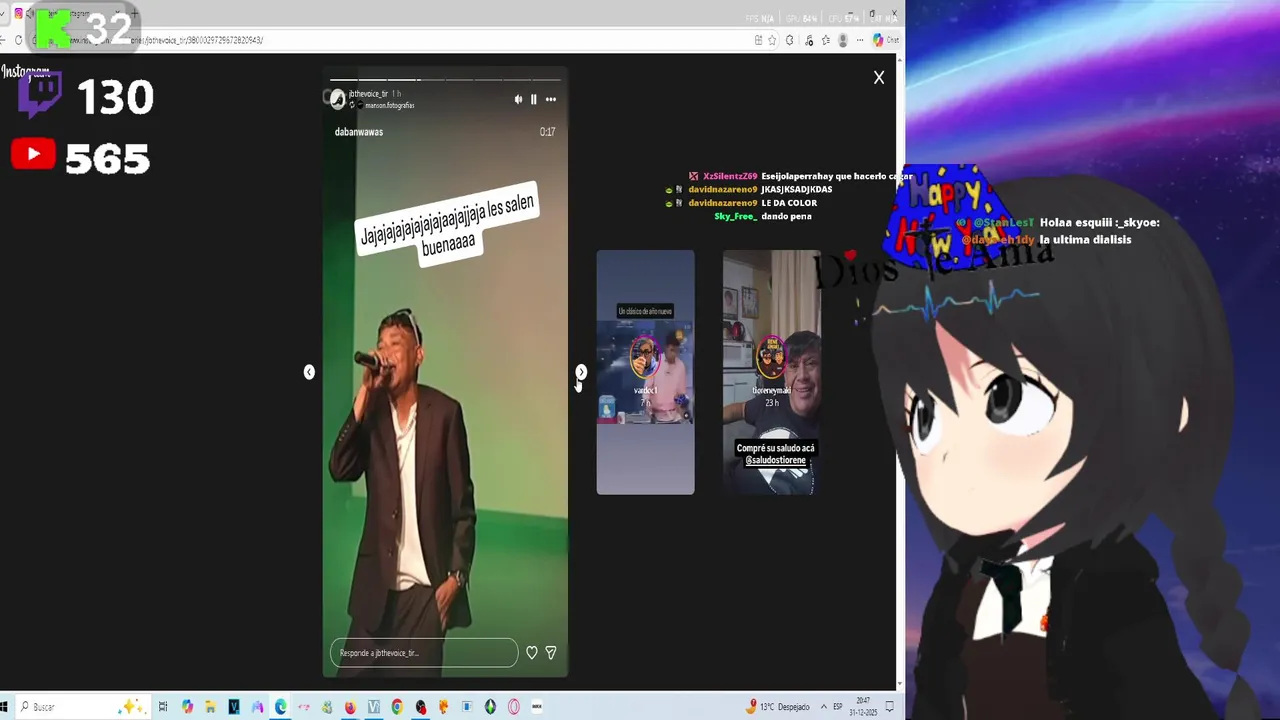Go to the next story arrow

pyautogui.click(x=581, y=372)
